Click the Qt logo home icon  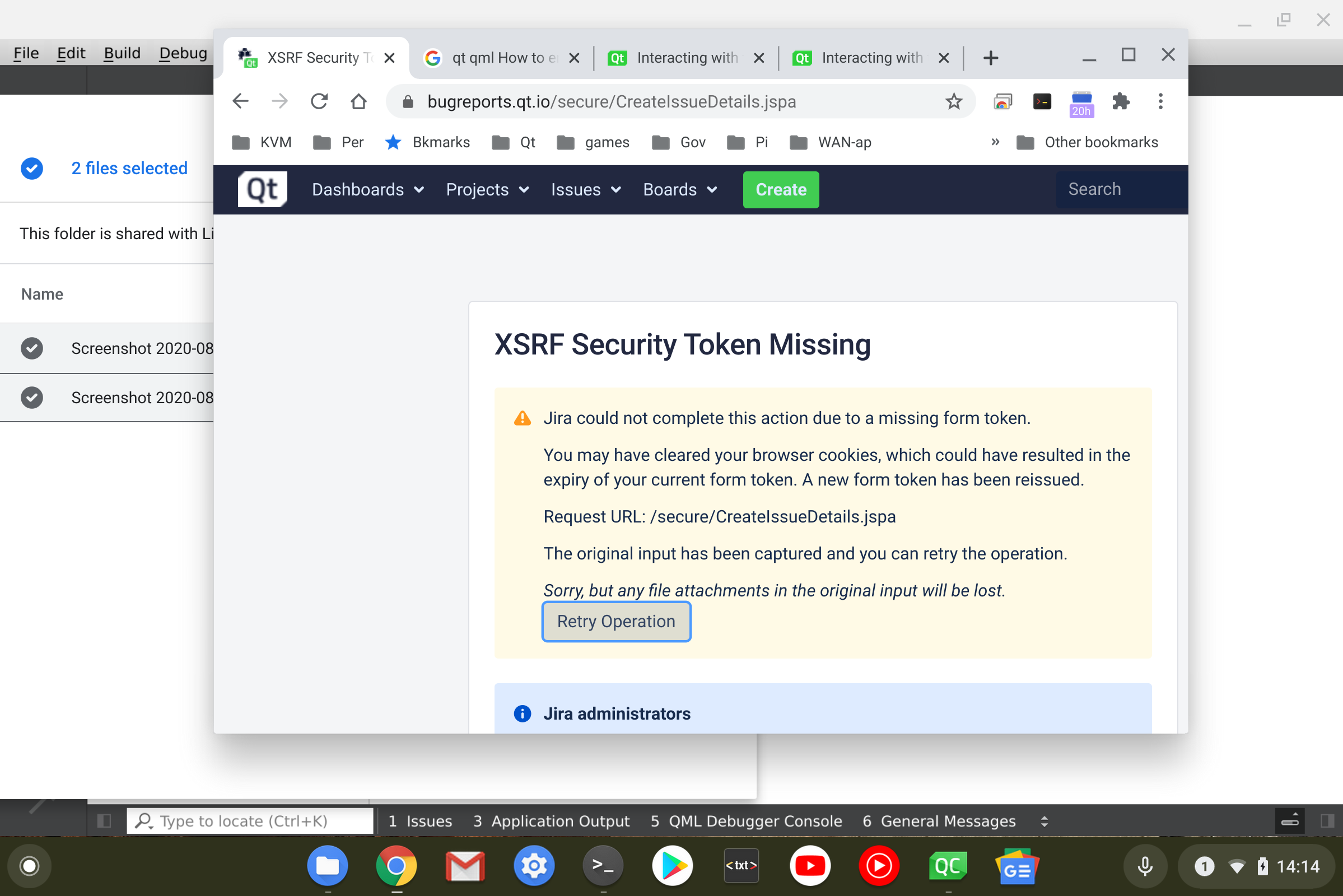click(x=262, y=189)
